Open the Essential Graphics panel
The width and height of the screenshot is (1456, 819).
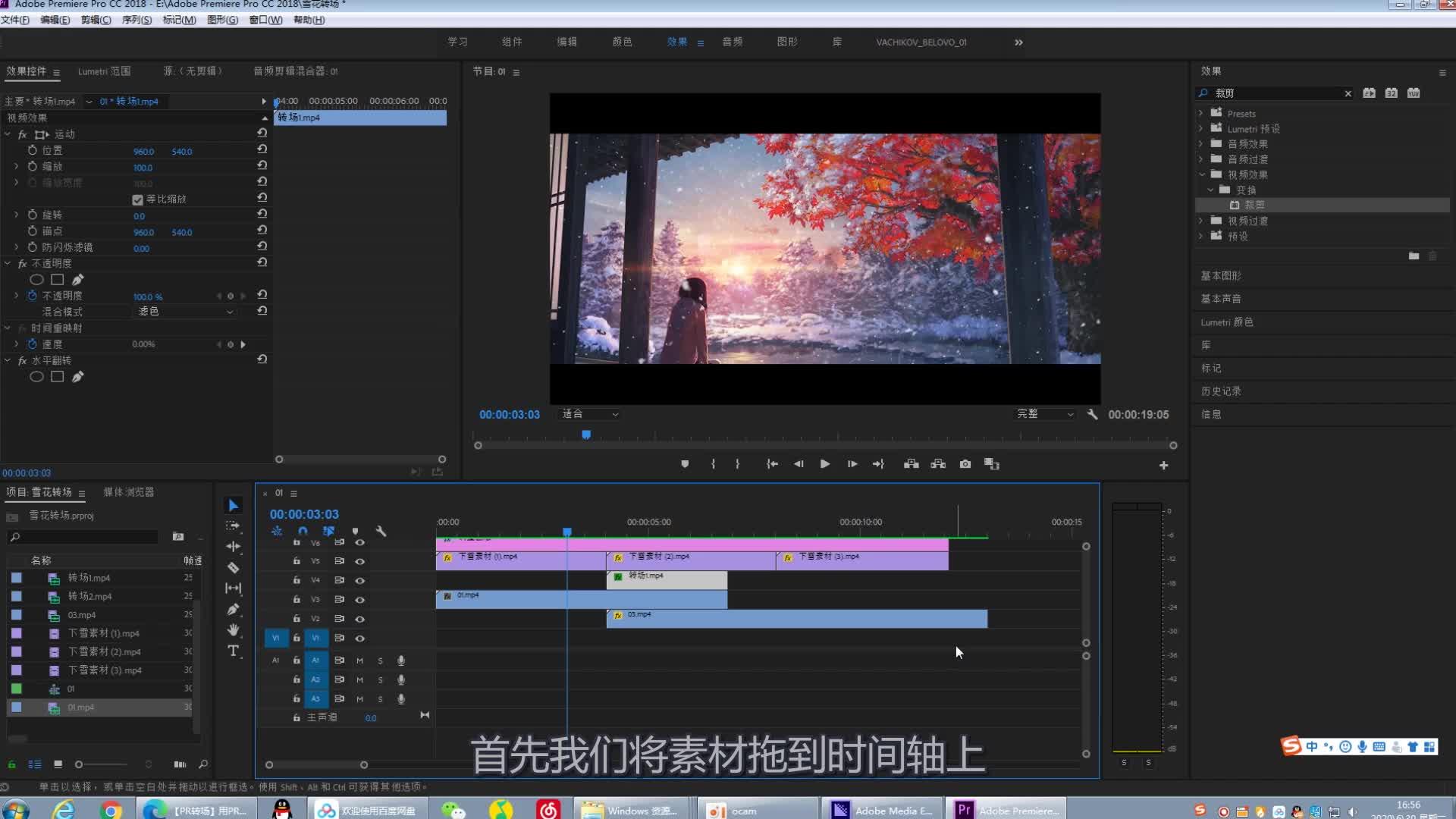point(1221,275)
